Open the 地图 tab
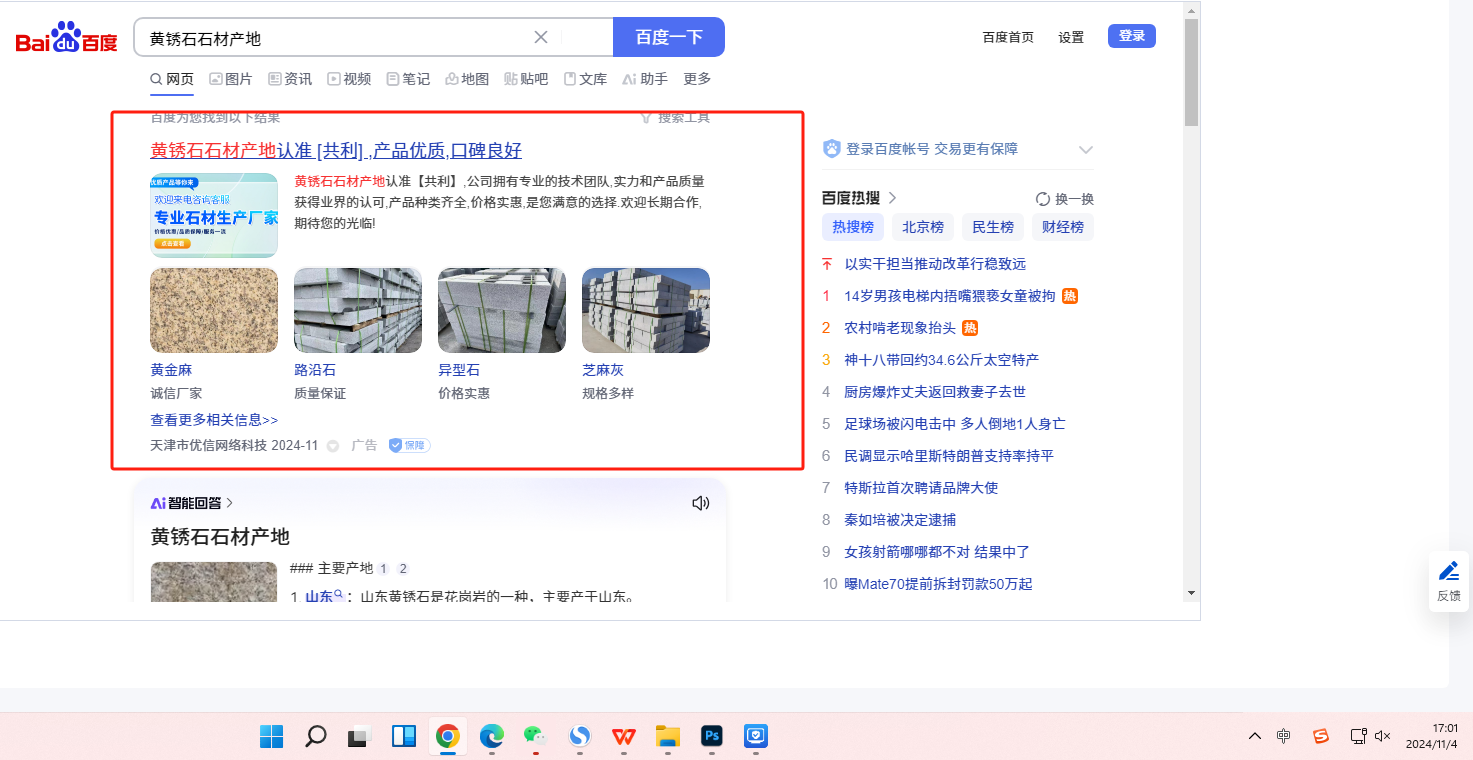The width and height of the screenshot is (1473, 760). tap(467, 79)
